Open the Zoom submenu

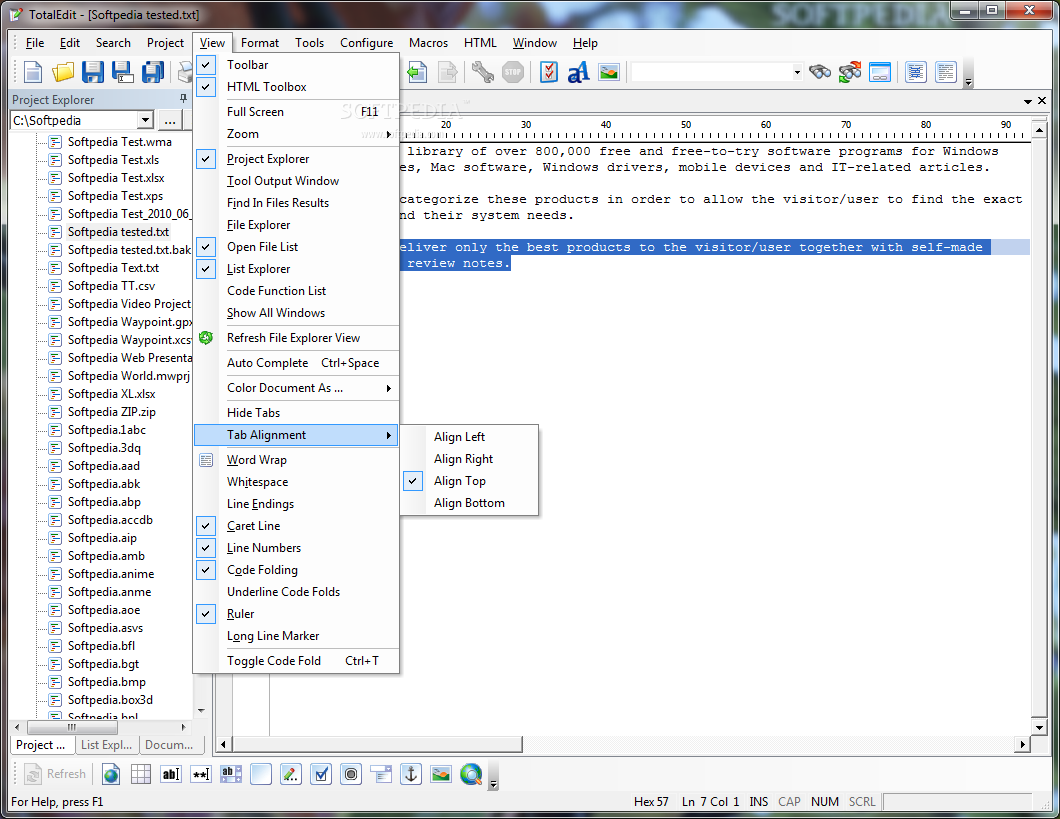coord(296,134)
